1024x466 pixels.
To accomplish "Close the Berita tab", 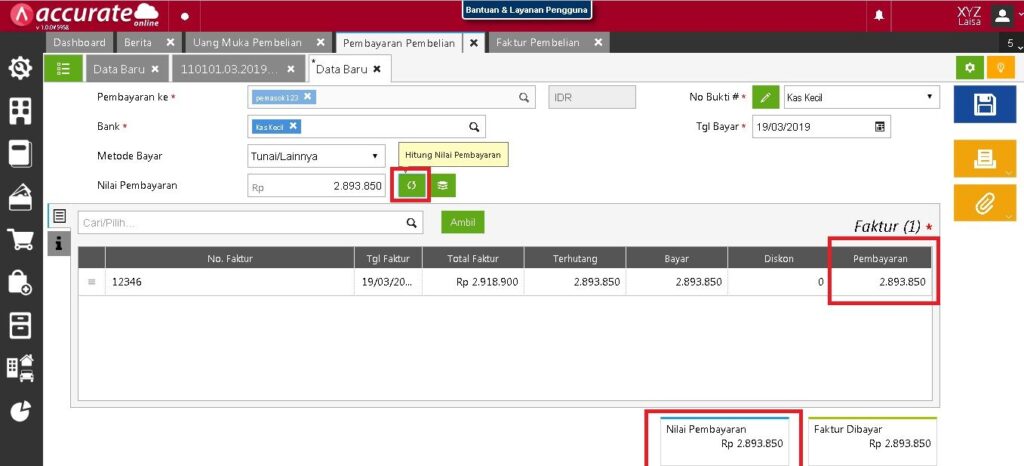I will (x=170, y=42).
